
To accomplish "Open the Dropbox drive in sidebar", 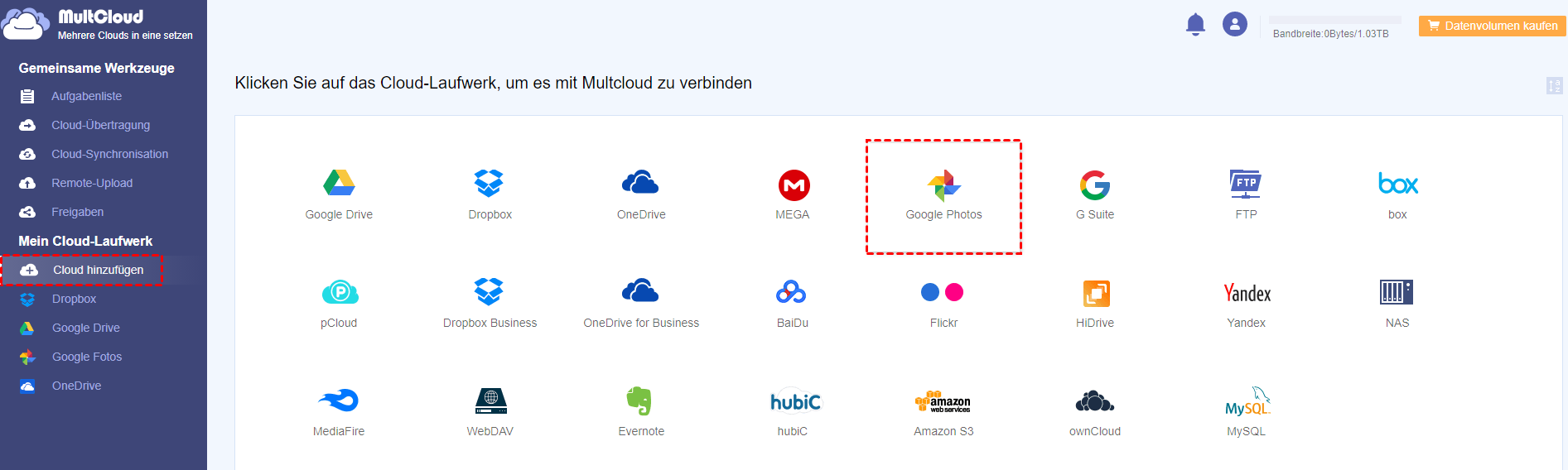I will (x=74, y=299).
